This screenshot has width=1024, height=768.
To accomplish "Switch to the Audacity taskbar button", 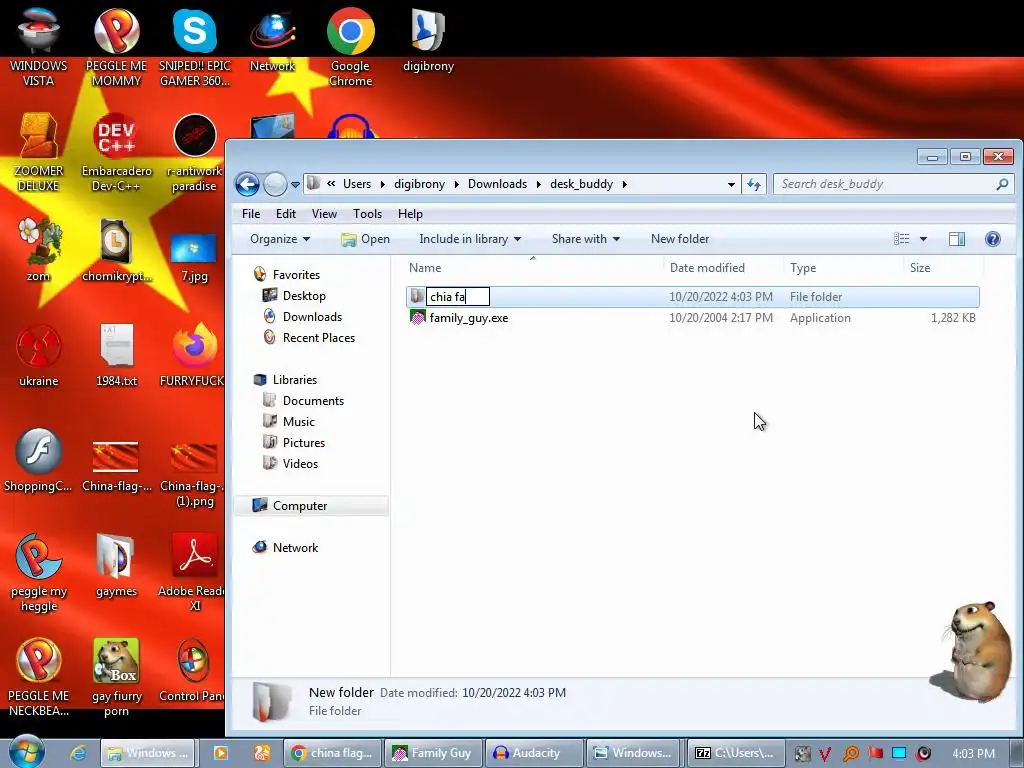I will (x=534, y=753).
